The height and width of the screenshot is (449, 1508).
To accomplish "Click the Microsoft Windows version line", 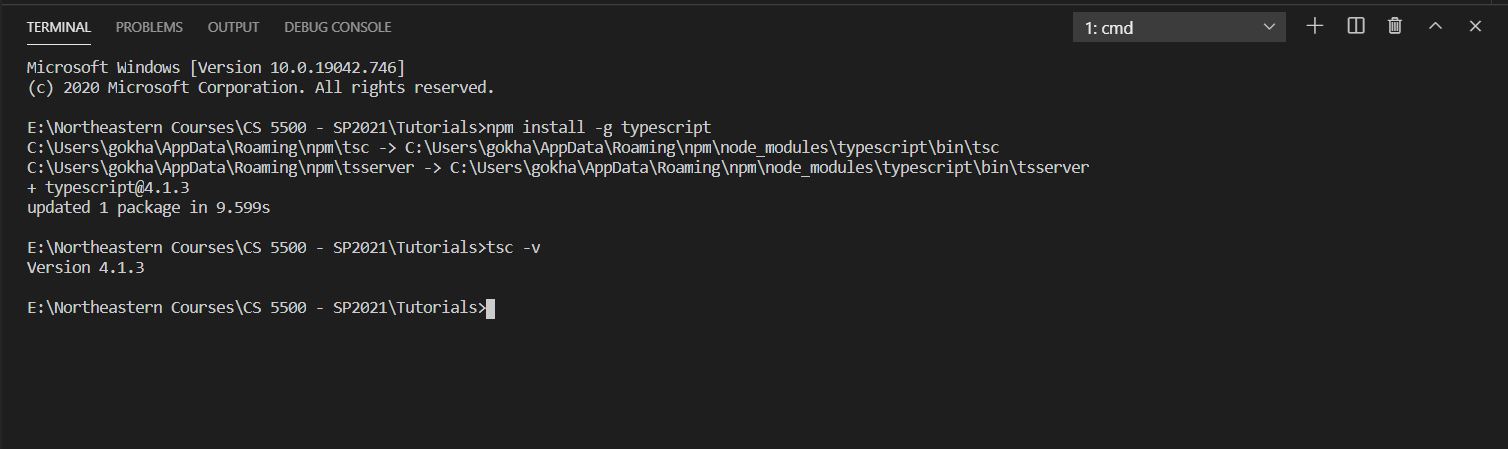I will tap(216, 68).
